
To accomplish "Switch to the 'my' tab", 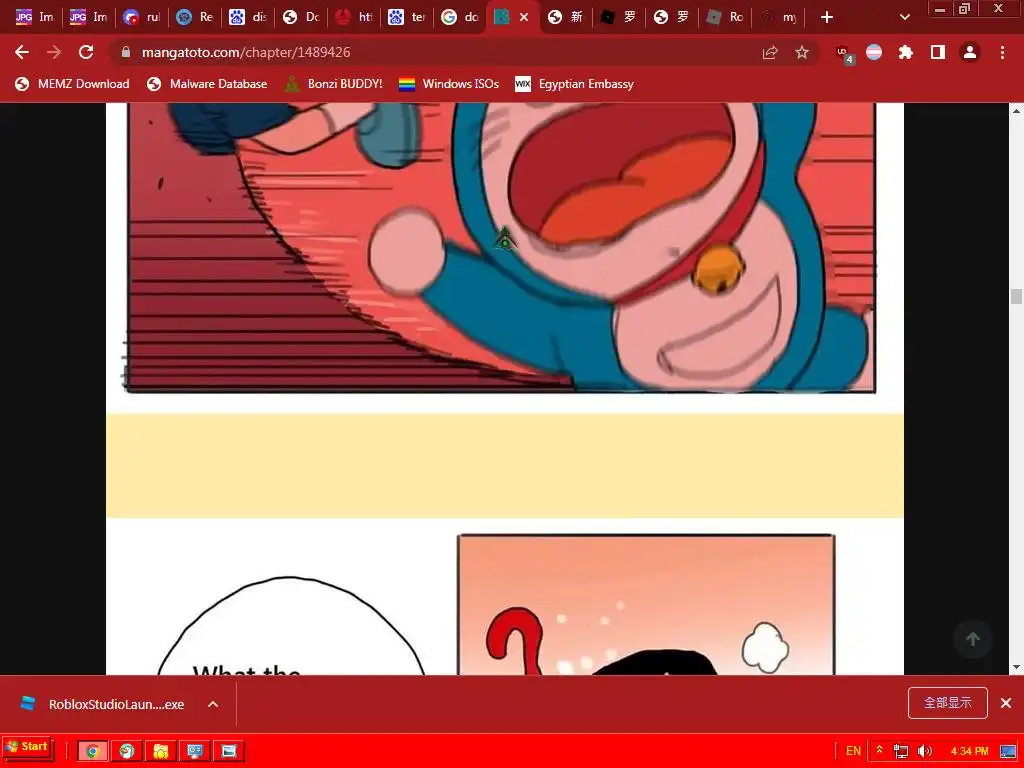I will point(779,17).
